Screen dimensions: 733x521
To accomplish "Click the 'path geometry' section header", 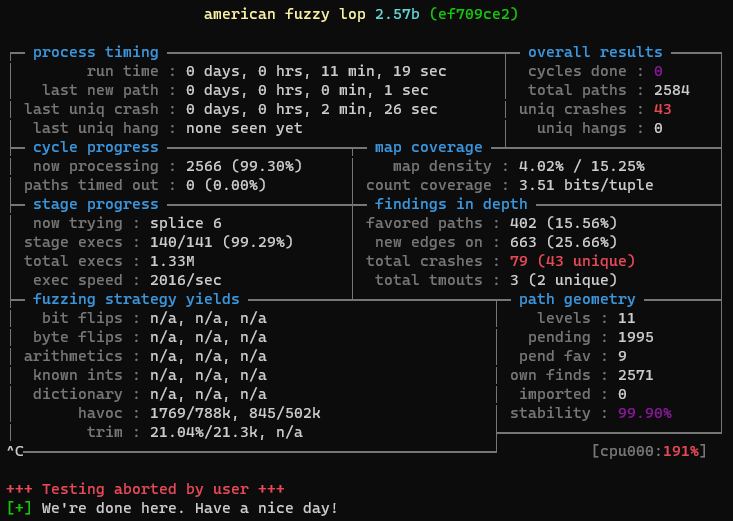I will point(577,299).
